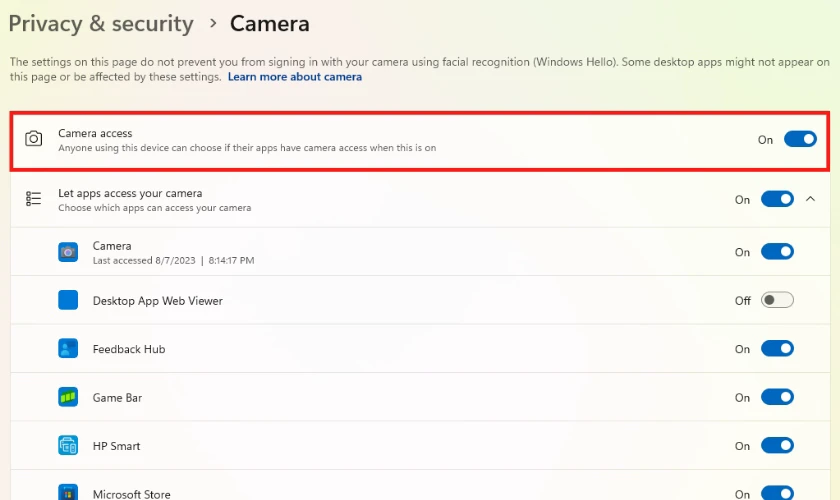The image size is (840, 500).
Task: Click the list icon beside Let apps access
Action: [x=33, y=199]
